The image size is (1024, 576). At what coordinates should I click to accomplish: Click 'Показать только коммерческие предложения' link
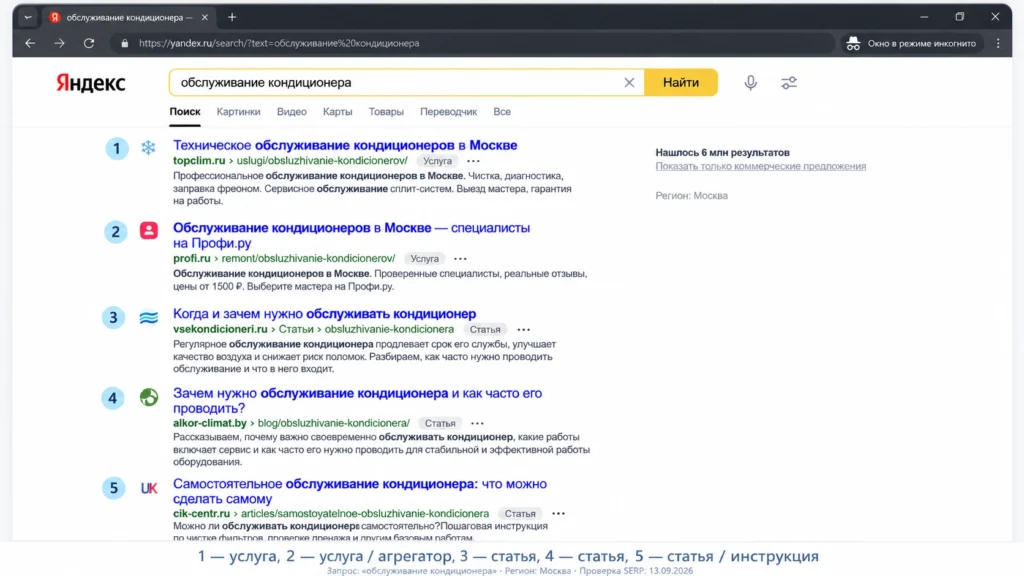pos(761,166)
